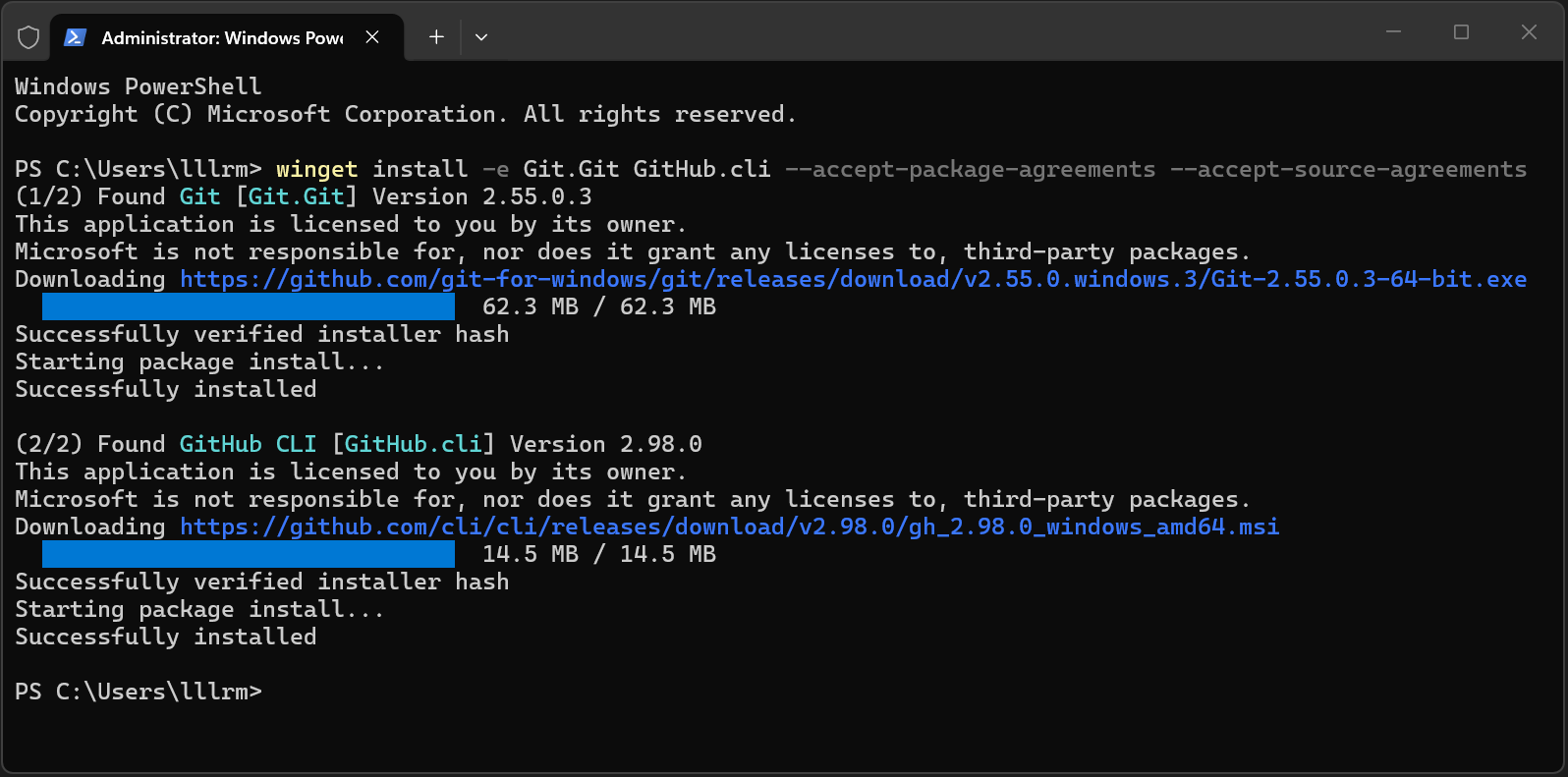Click the 14.5 MB download progress bar
Image resolution: width=1568 pixels, height=777 pixels.
(249, 554)
